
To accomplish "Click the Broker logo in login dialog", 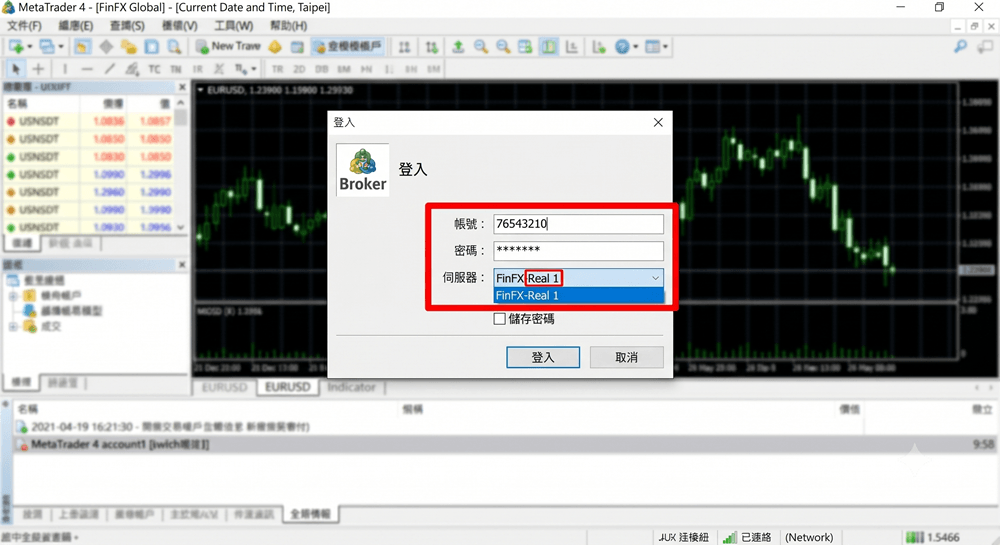I will pos(362,170).
